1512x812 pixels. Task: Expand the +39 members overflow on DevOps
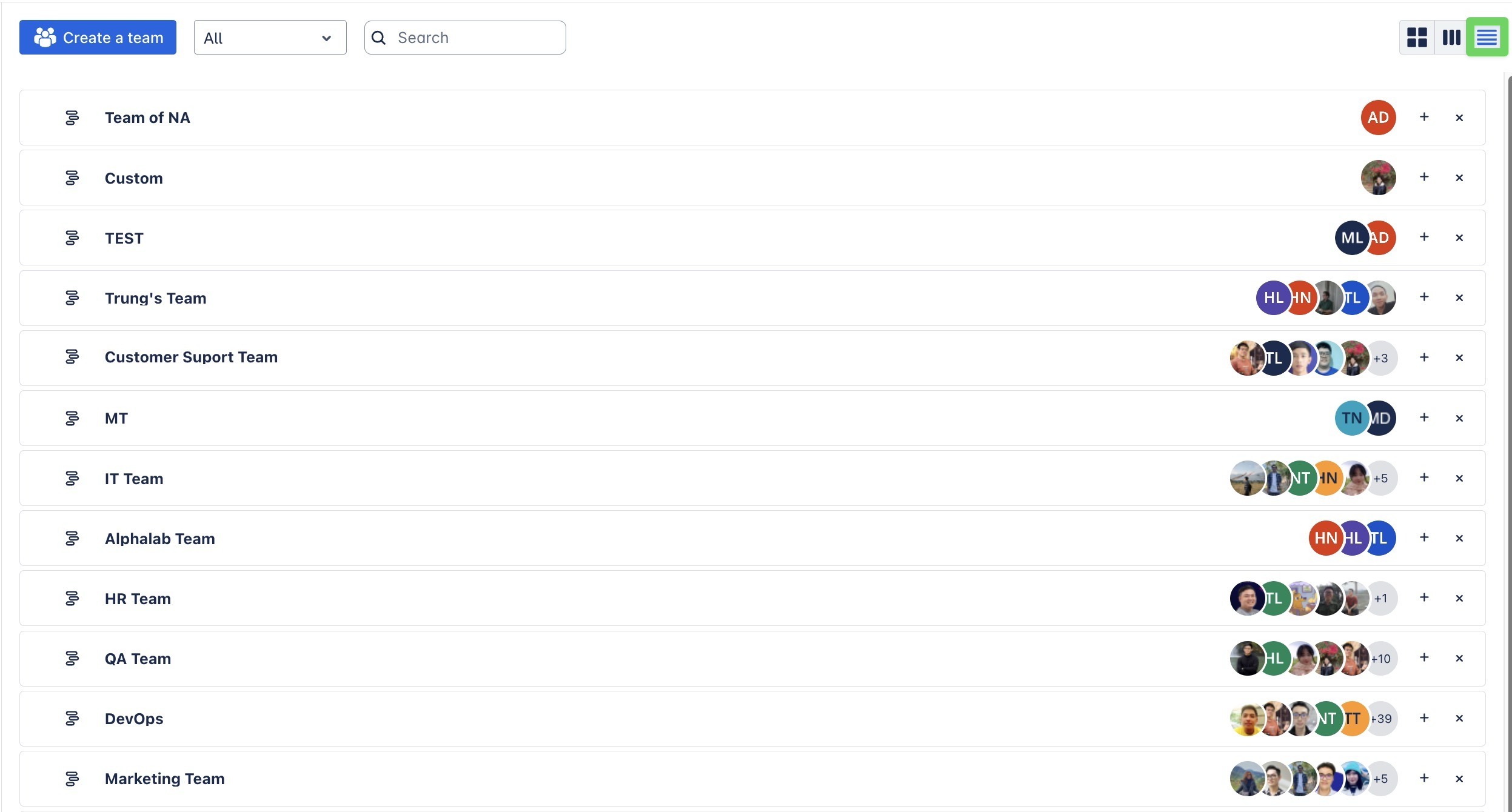1382,719
